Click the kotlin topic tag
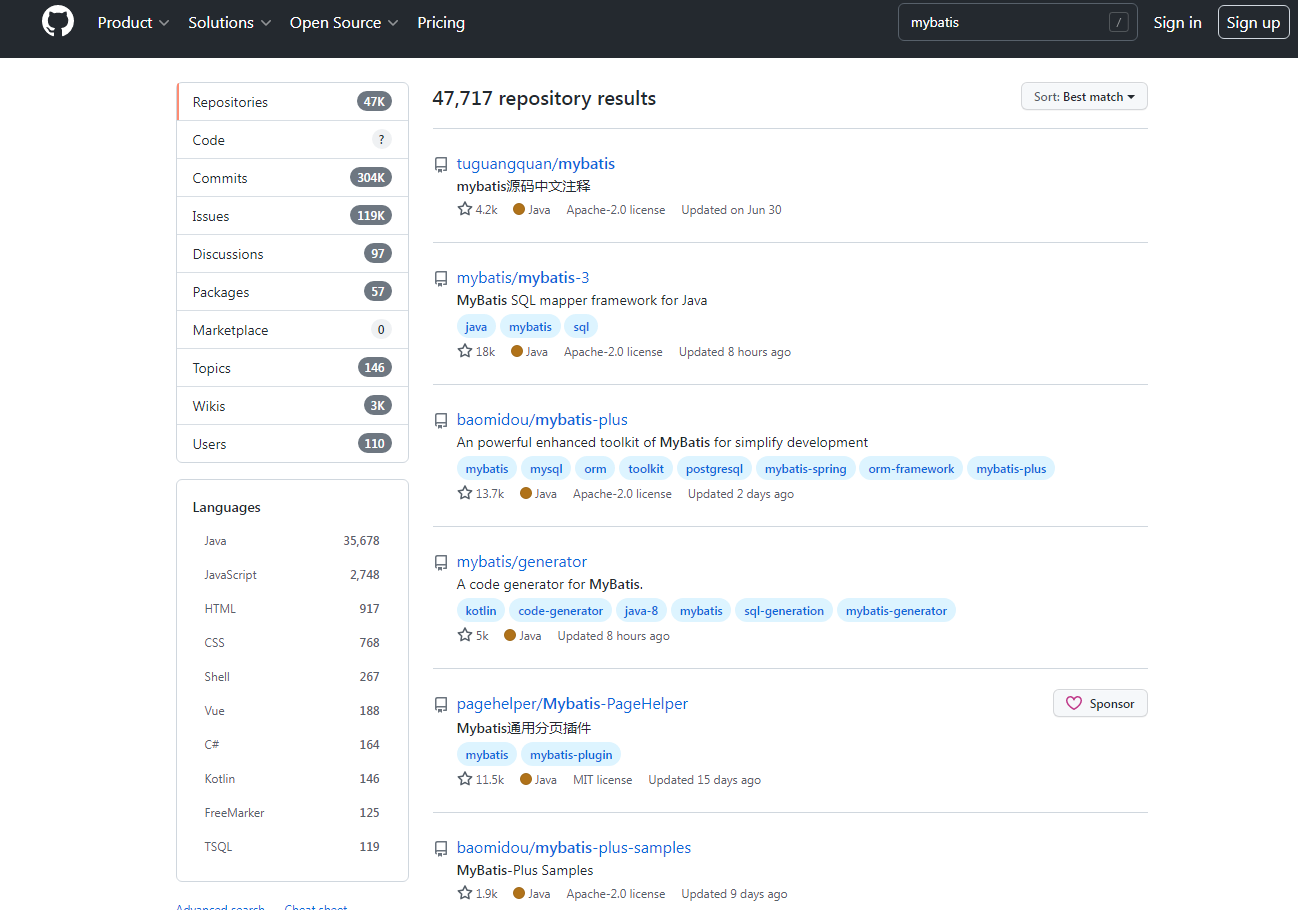 (x=481, y=611)
